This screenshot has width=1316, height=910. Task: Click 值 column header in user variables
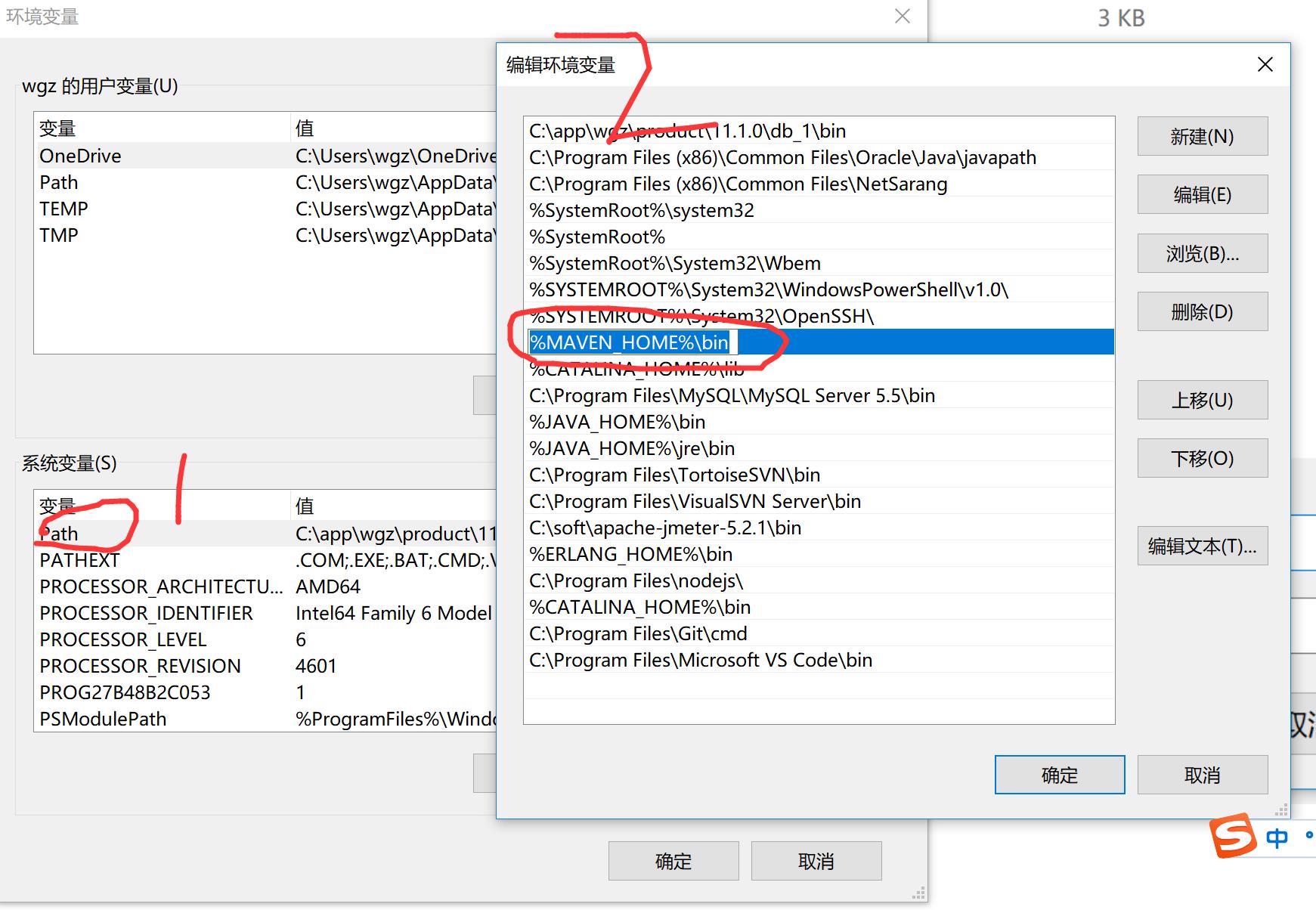pos(393,128)
